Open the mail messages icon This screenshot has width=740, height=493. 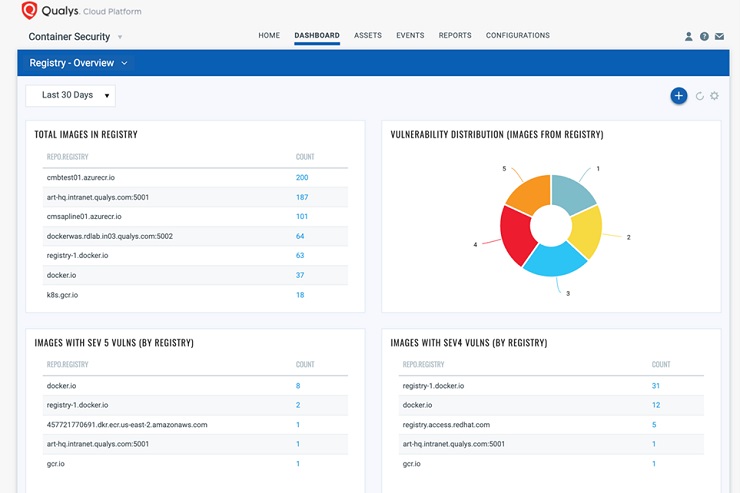[719, 37]
